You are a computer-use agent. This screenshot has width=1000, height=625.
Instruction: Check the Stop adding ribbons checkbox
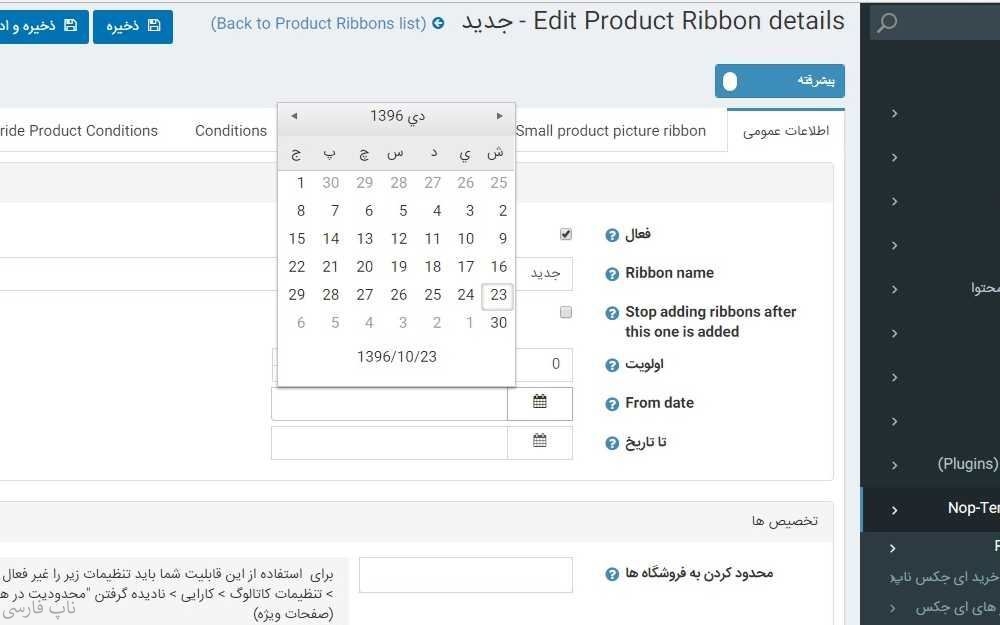pyautogui.click(x=566, y=312)
